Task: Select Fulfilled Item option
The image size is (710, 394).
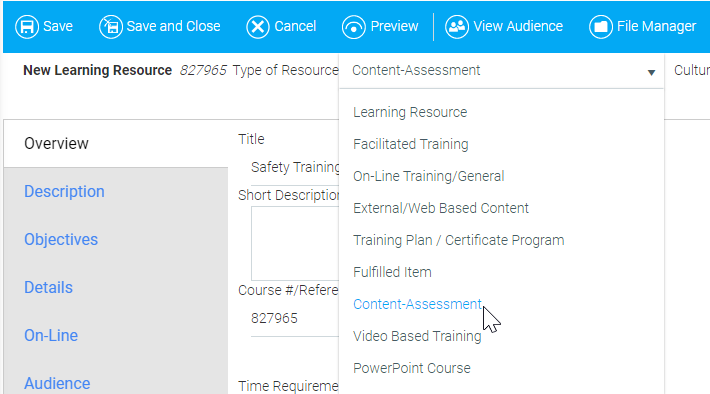Action: (393, 272)
